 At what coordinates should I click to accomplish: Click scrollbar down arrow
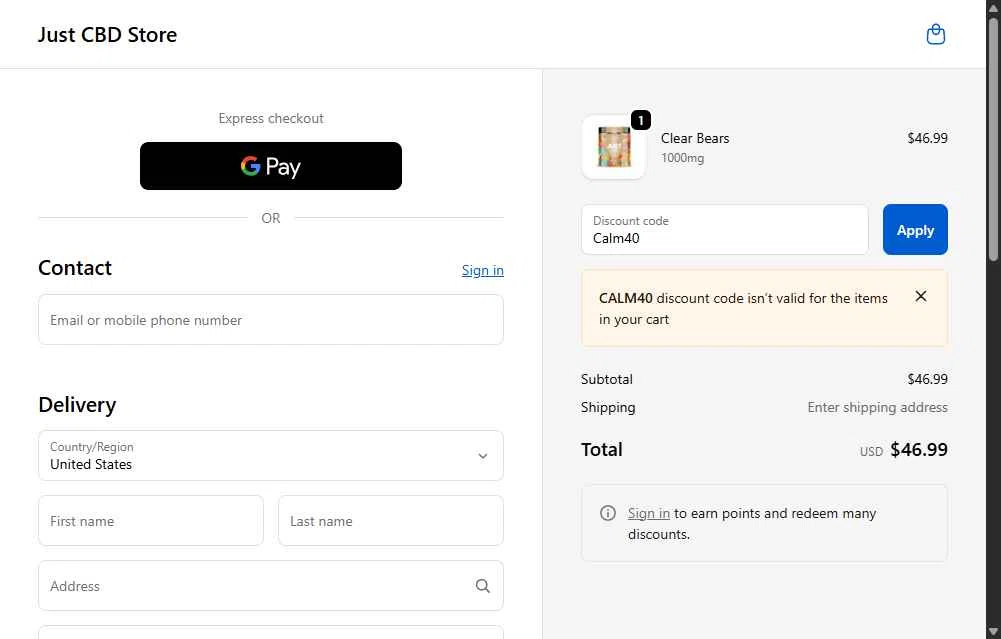[x=993, y=630]
